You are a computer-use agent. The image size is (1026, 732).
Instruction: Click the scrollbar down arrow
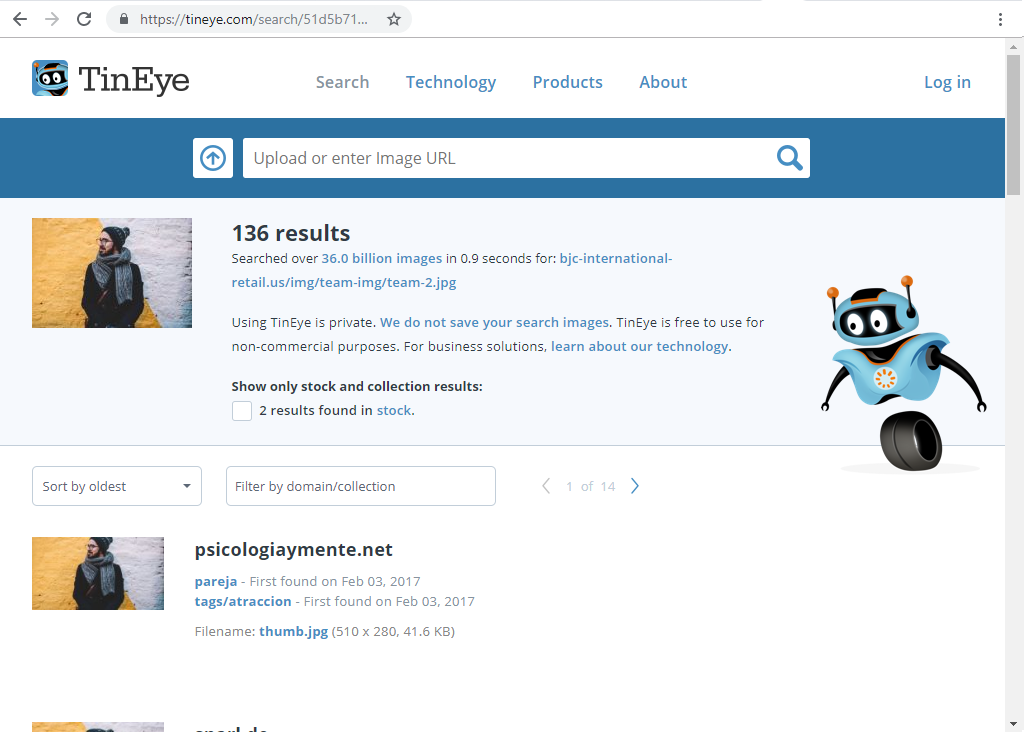(x=1014, y=724)
